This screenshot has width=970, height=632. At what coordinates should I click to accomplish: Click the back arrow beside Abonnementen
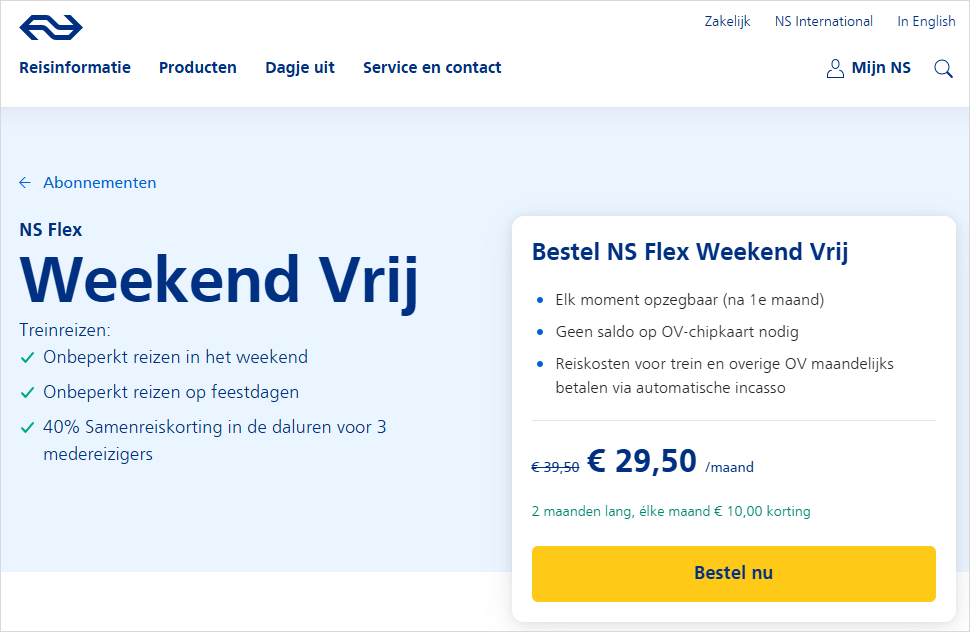pyautogui.click(x=25, y=183)
